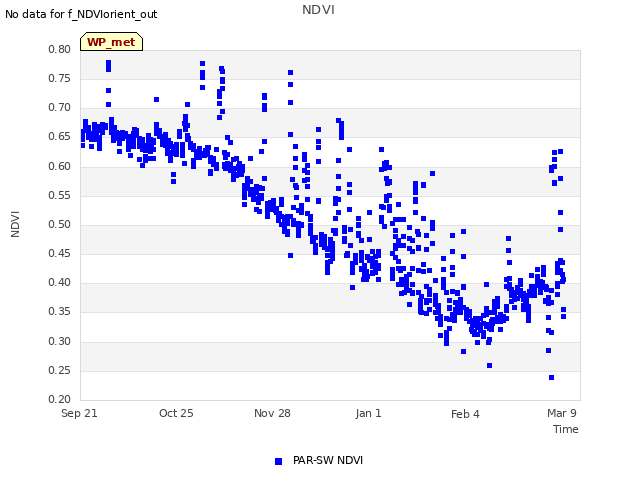Click the 0.35 y-axis tick value
Image resolution: width=640 pixels, height=480 pixels.
pyautogui.click(x=60, y=311)
